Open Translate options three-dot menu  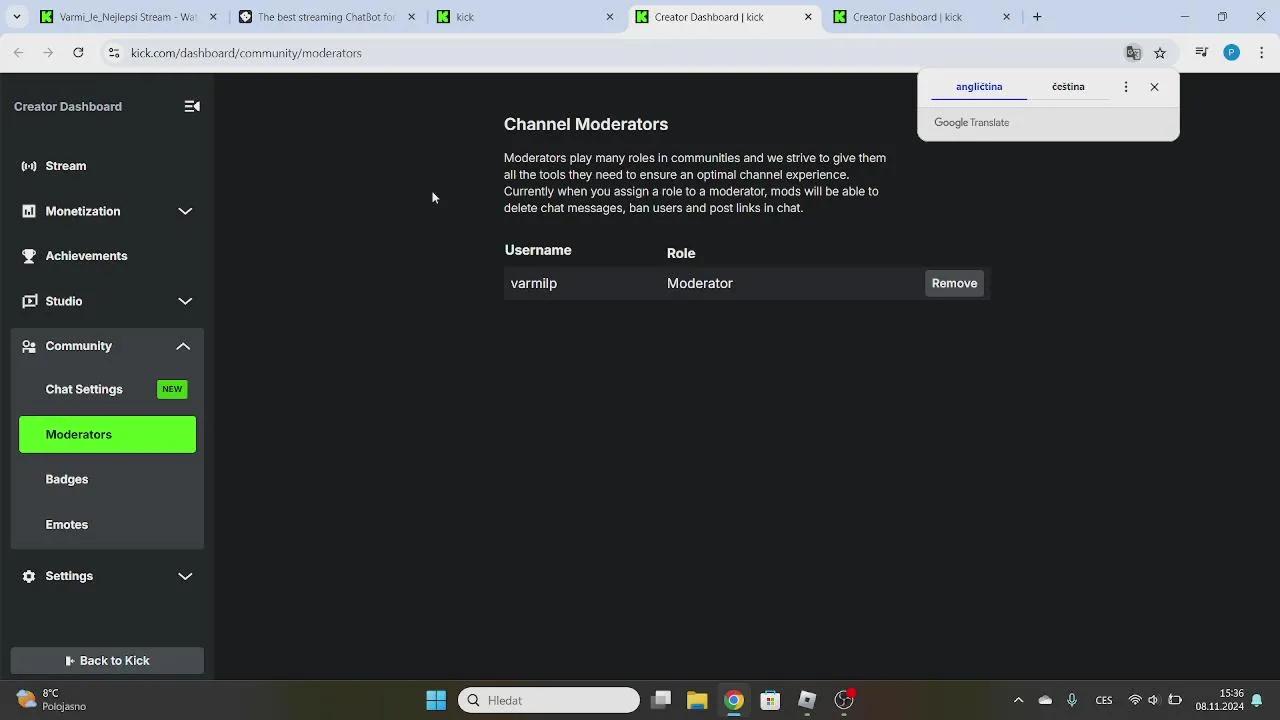(x=1126, y=87)
